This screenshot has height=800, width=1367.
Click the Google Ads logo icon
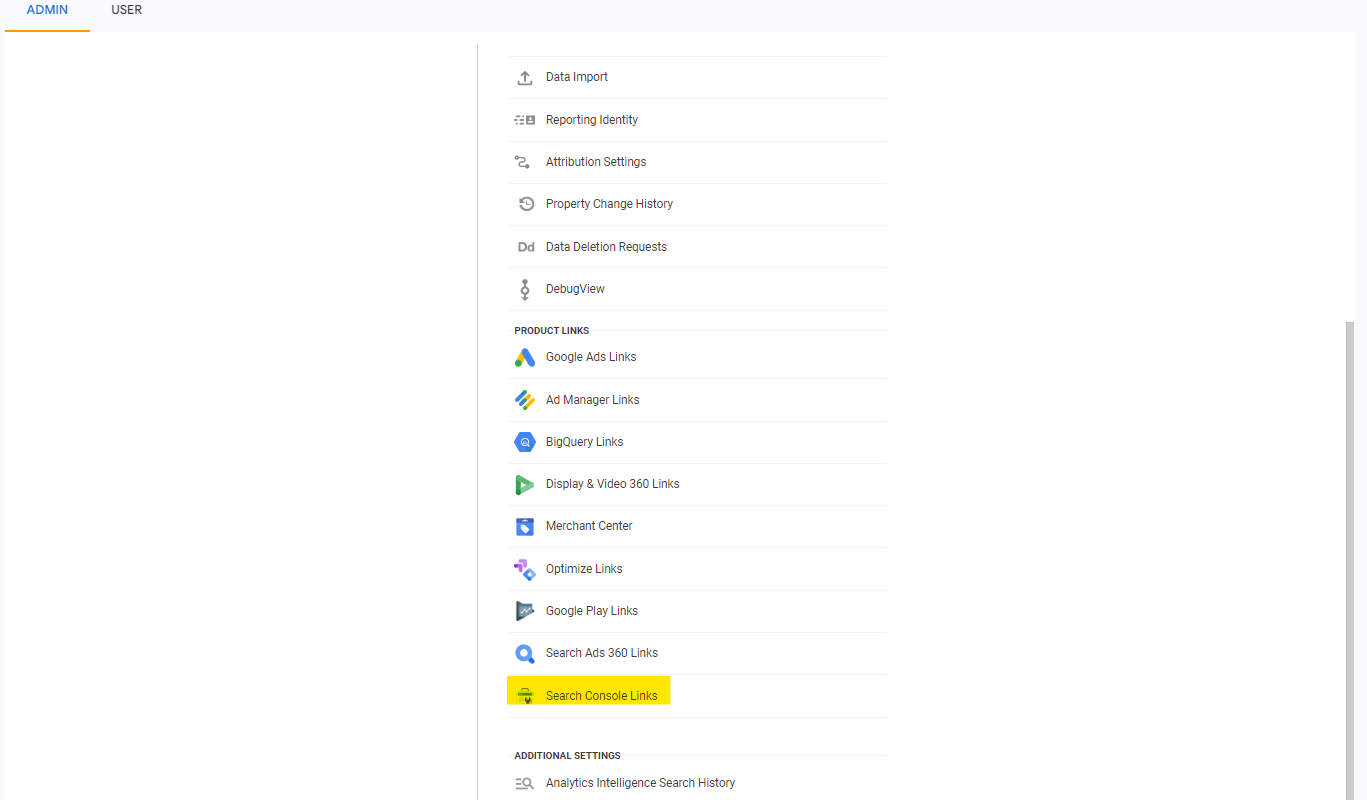click(x=525, y=357)
